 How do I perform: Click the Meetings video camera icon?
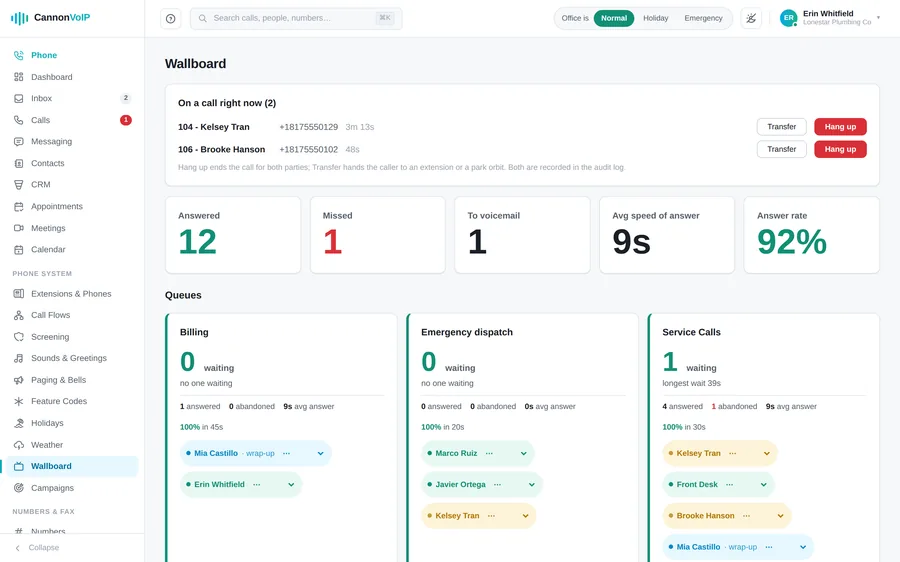pos(19,228)
